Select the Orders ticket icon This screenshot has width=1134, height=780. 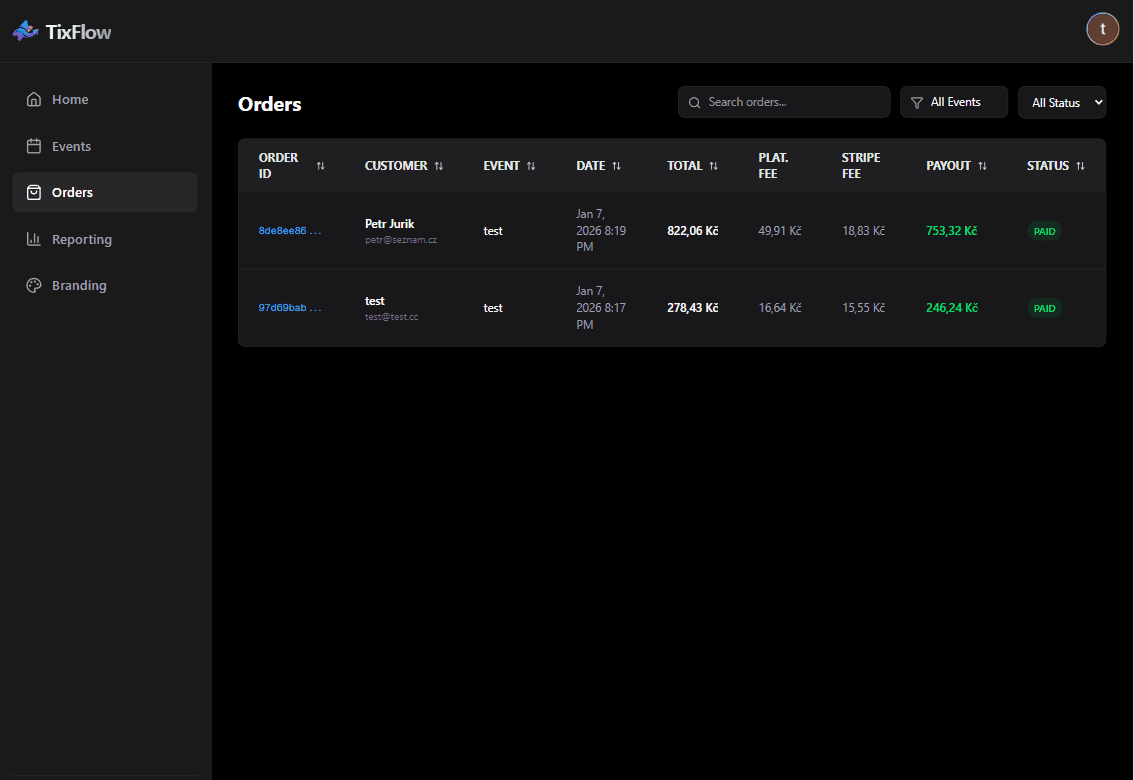[x=33, y=192]
